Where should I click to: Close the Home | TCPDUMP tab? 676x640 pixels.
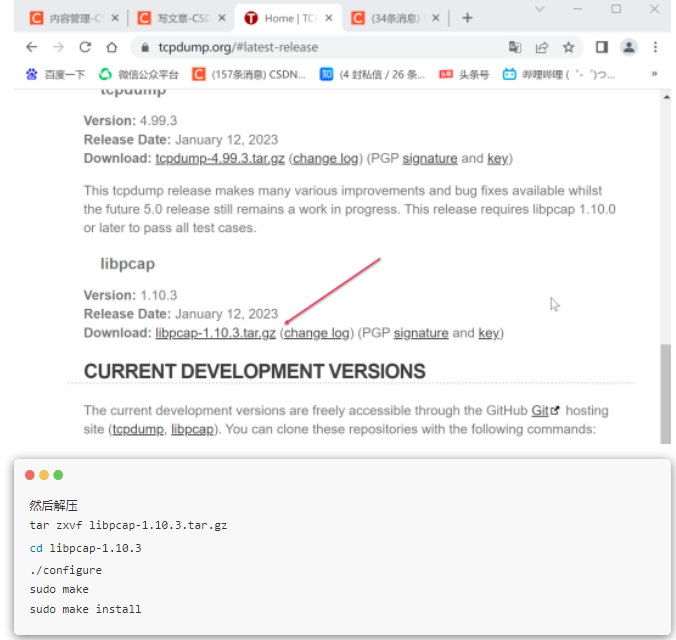329,18
